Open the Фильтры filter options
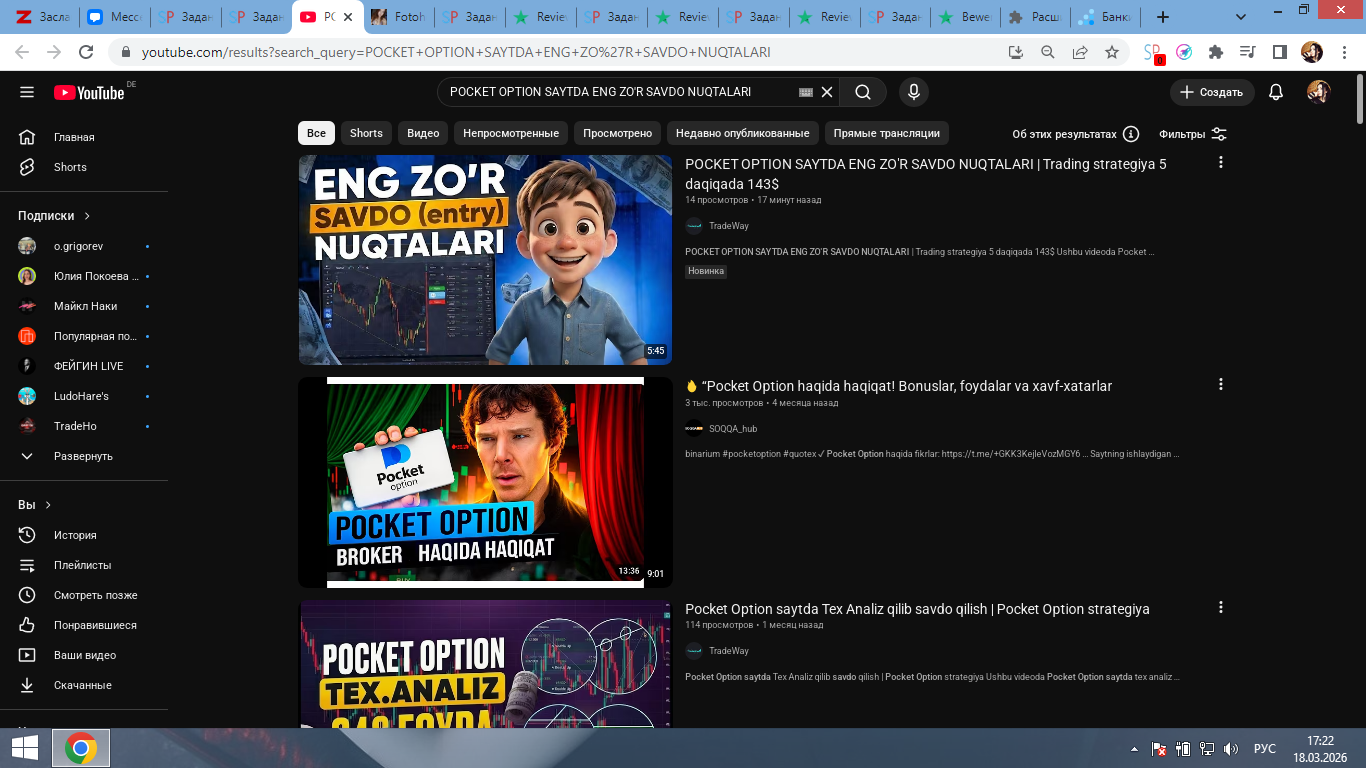 point(1192,134)
